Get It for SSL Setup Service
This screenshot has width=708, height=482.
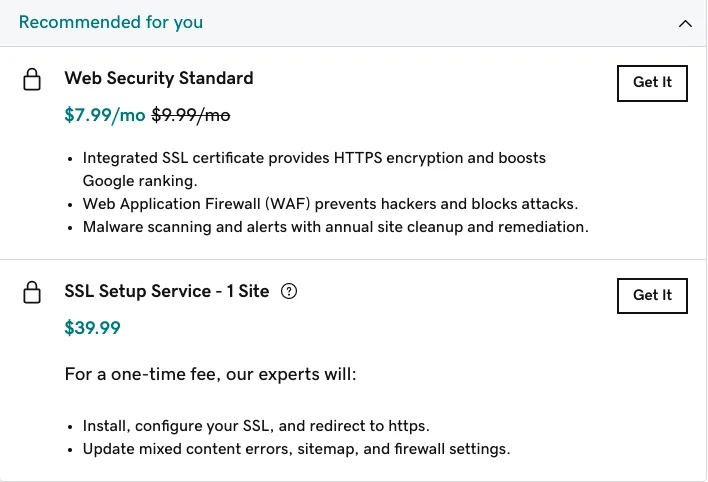(652, 296)
